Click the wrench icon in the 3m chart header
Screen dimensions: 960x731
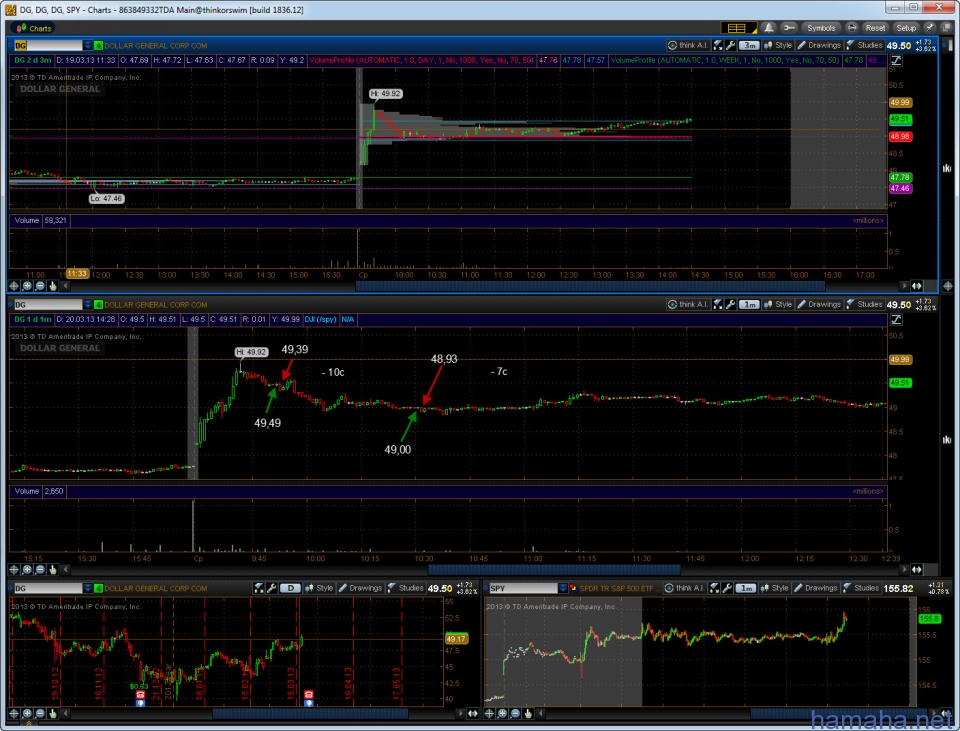tap(730, 45)
